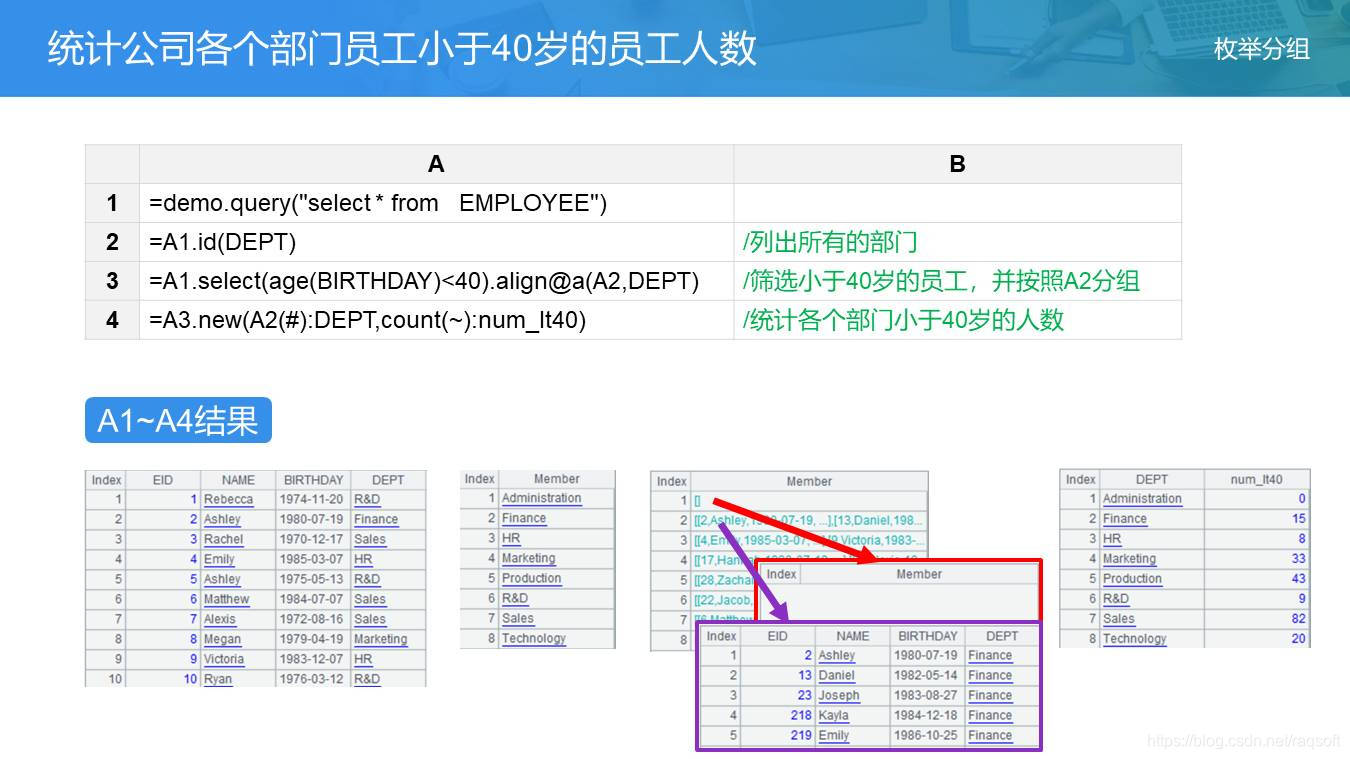Open the Rachel name link
1350x759 pixels.
[x=223, y=539]
